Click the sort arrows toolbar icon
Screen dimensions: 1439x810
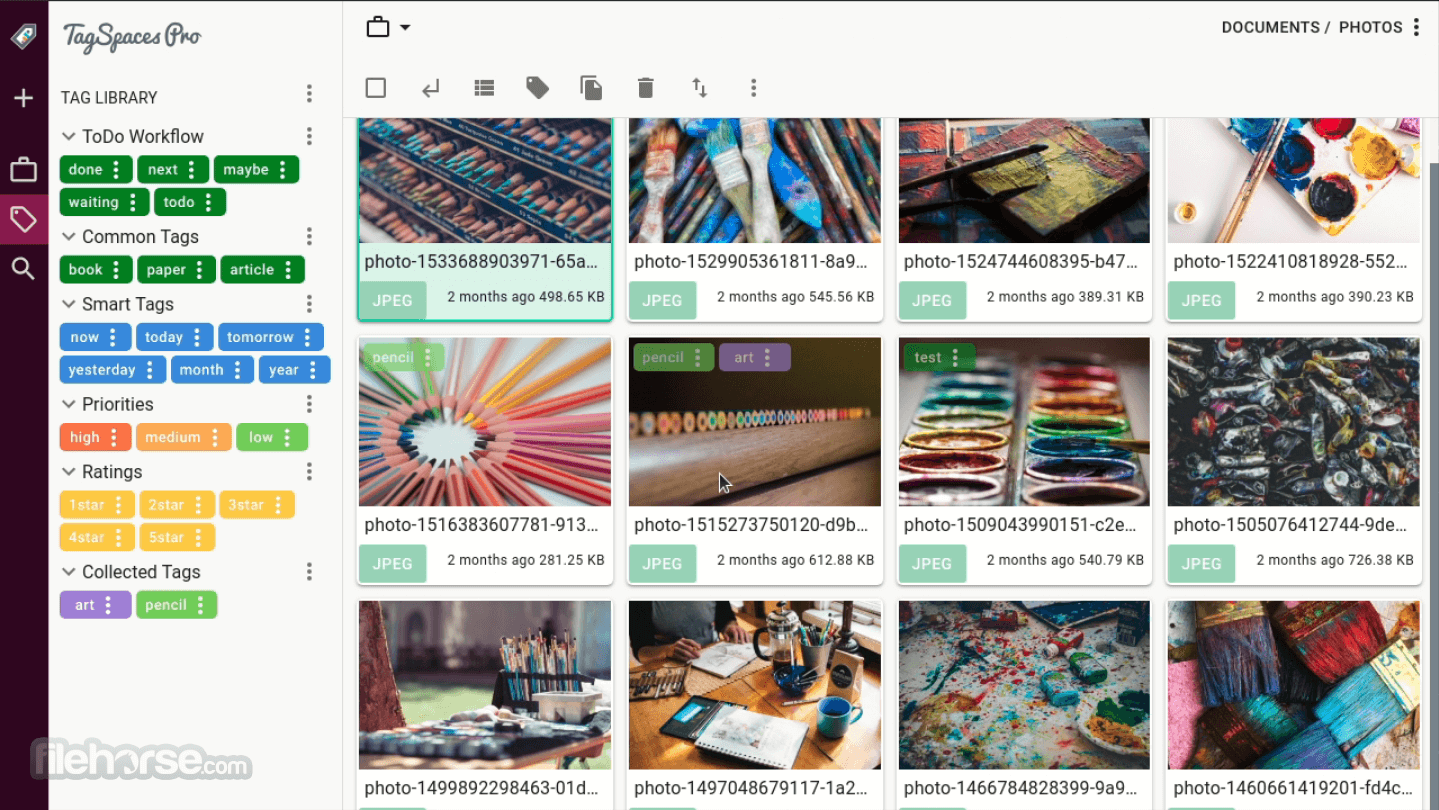coord(700,88)
